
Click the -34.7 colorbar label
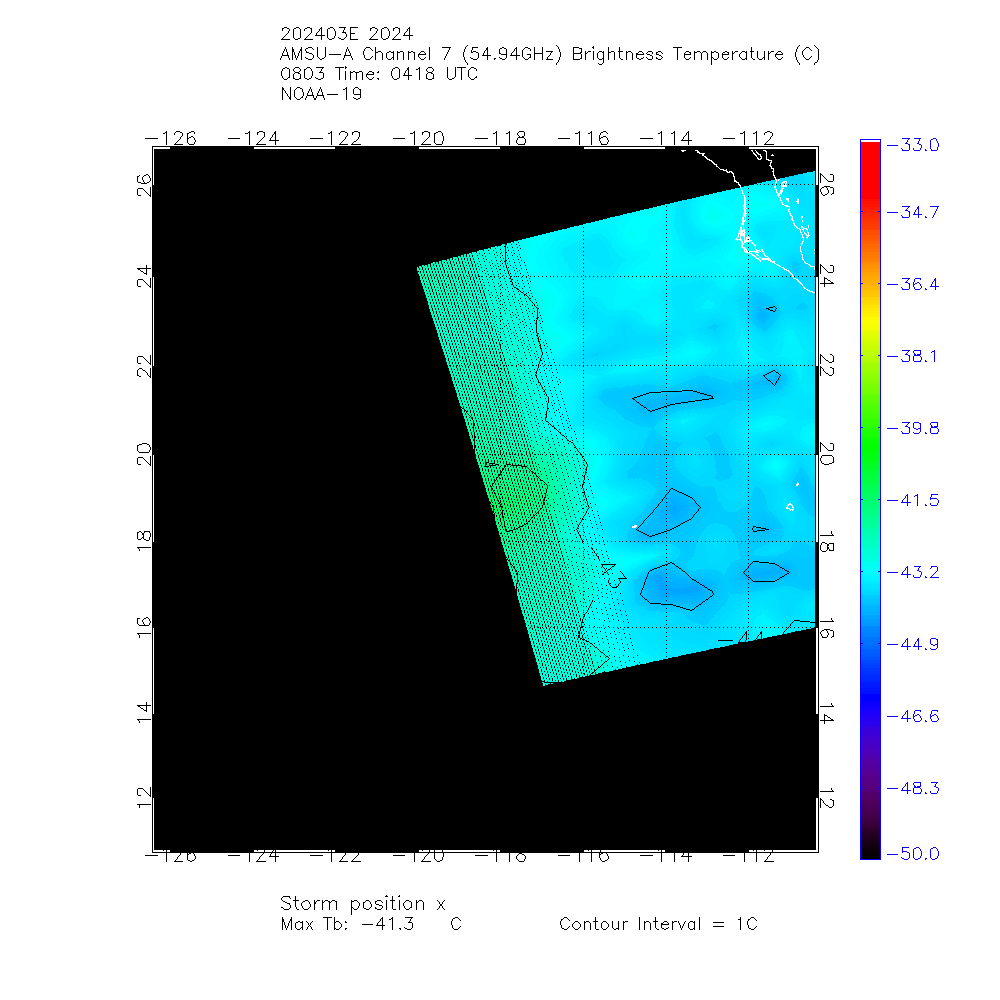(x=913, y=212)
